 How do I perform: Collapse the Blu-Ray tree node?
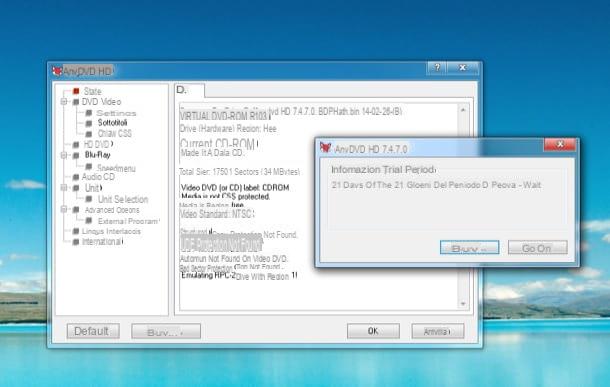[x=63, y=155]
